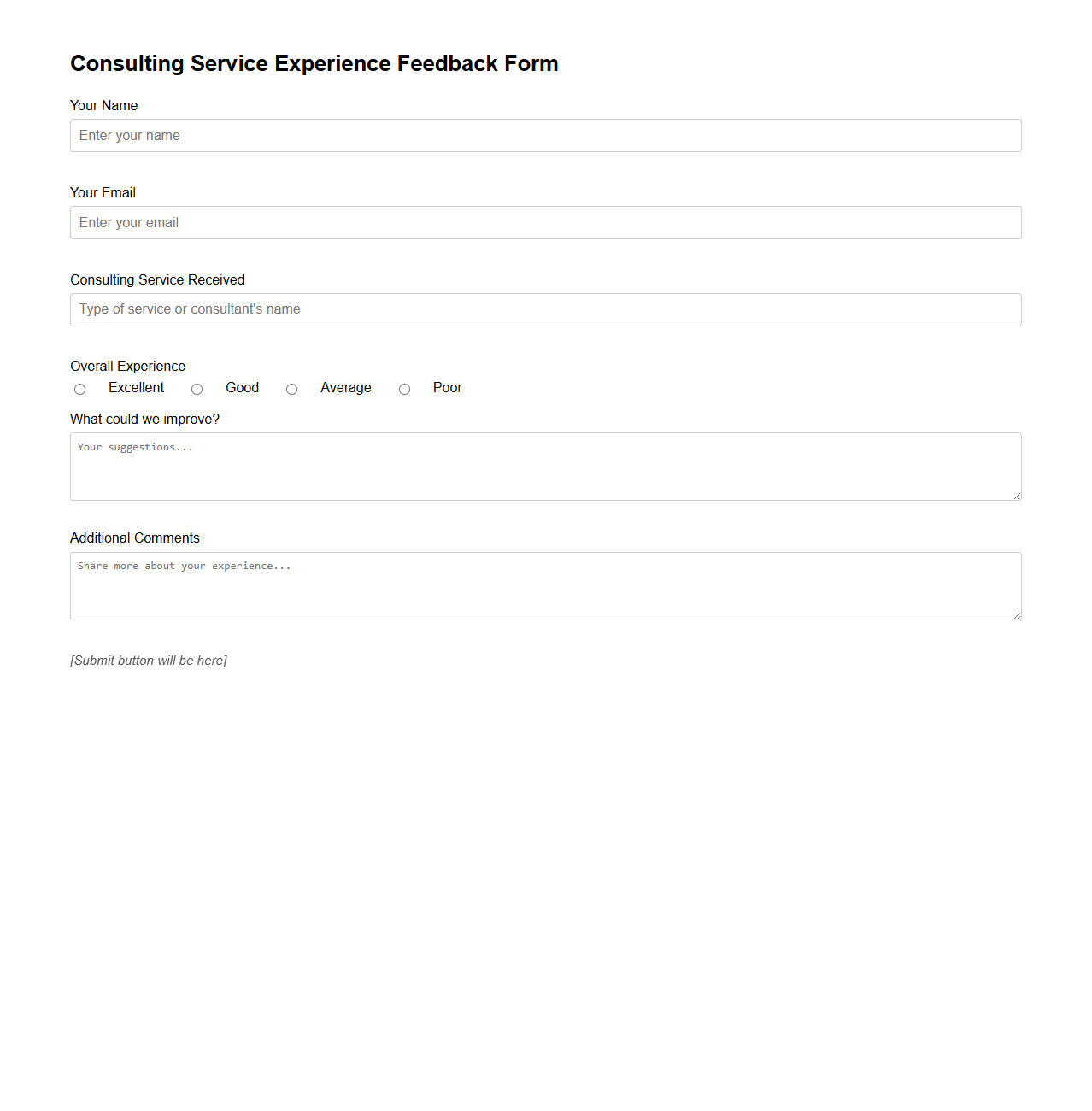The width and height of the screenshot is (1092, 1111).
Task: Click the Overall Experience heading
Action: 127,366
